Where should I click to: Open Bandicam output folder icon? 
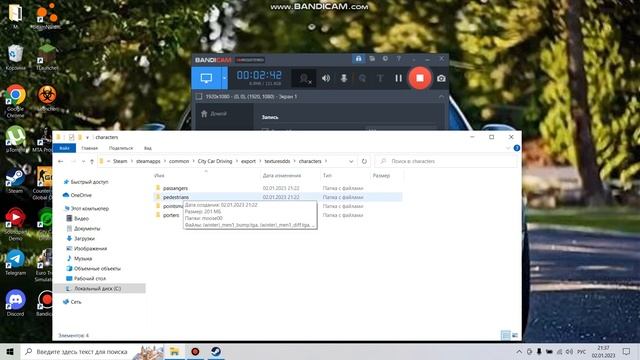372,59
